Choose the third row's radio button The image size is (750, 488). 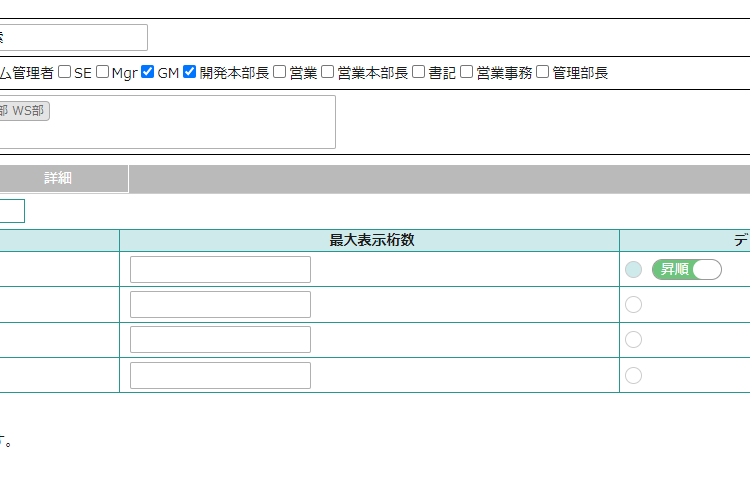click(634, 340)
